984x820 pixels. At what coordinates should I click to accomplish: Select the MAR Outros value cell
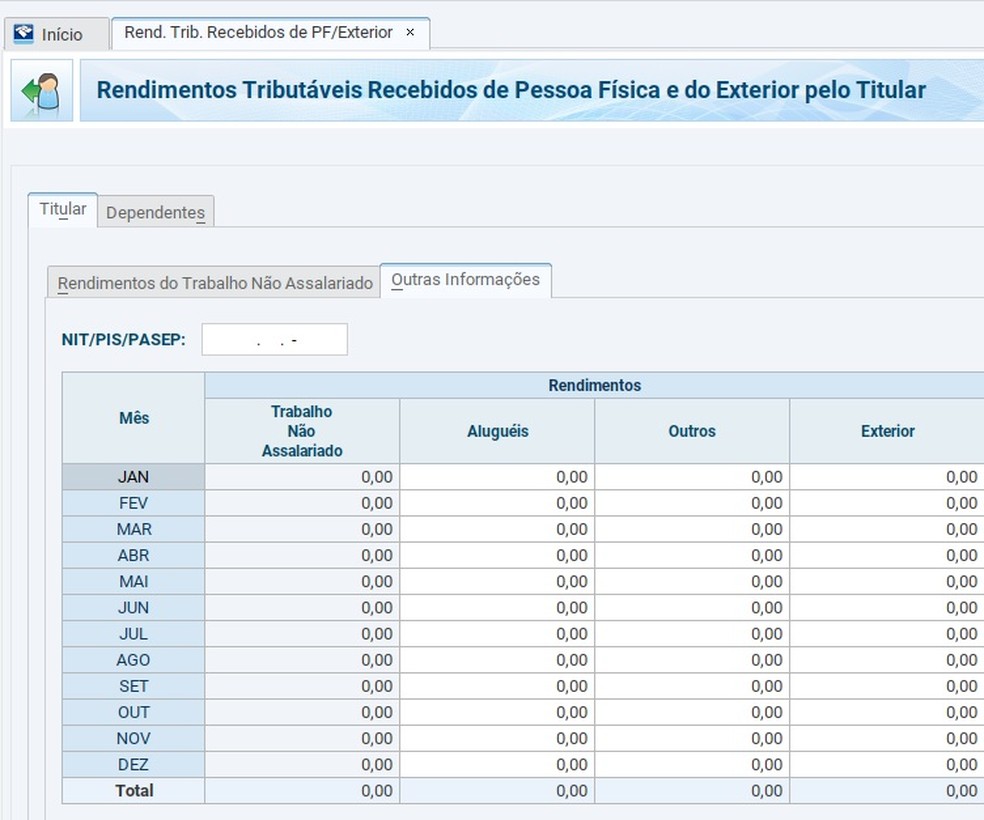click(692, 529)
